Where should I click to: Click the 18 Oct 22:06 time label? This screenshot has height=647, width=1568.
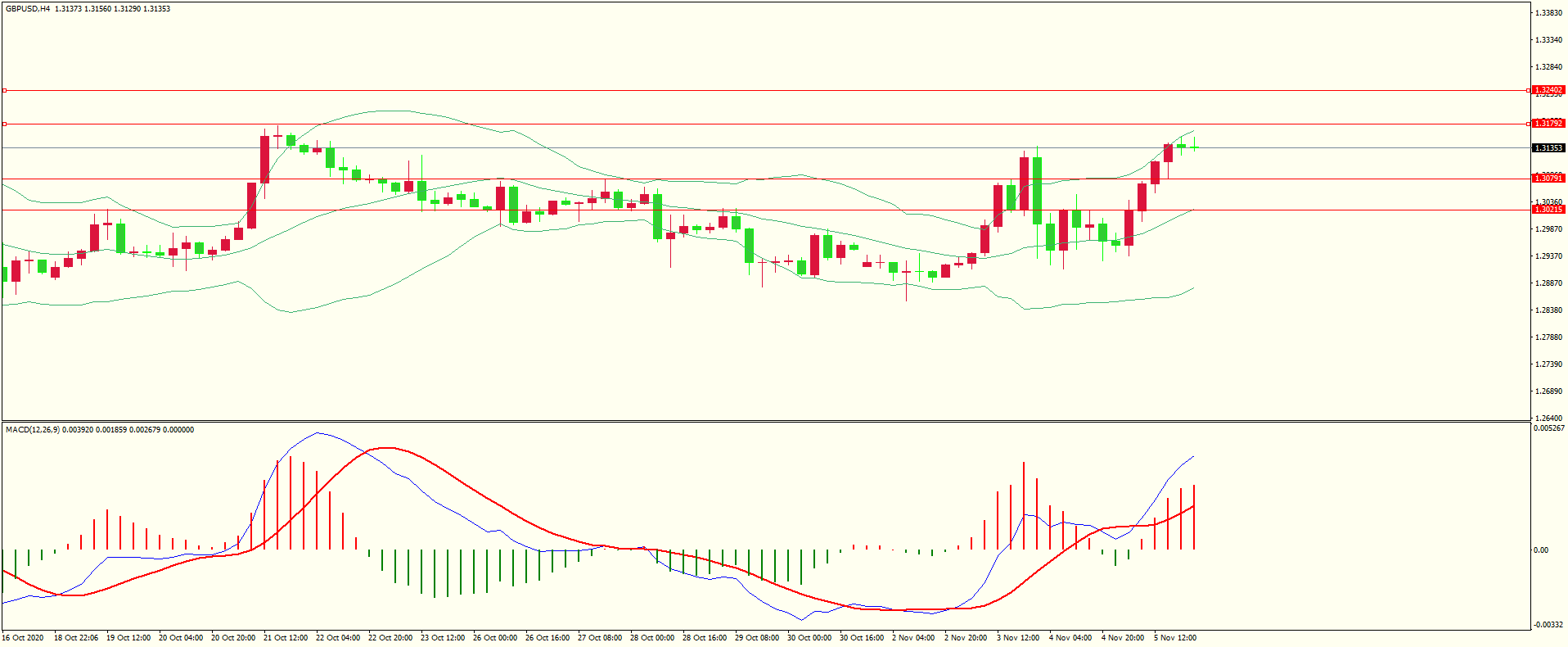pyautogui.click(x=76, y=638)
